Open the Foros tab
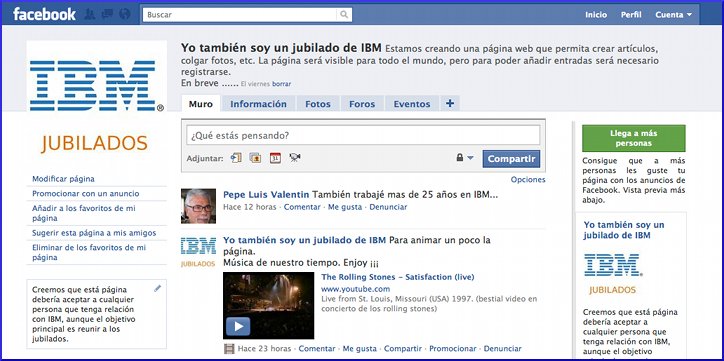The height and width of the screenshot is (361, 724). (x=362, y=104)
